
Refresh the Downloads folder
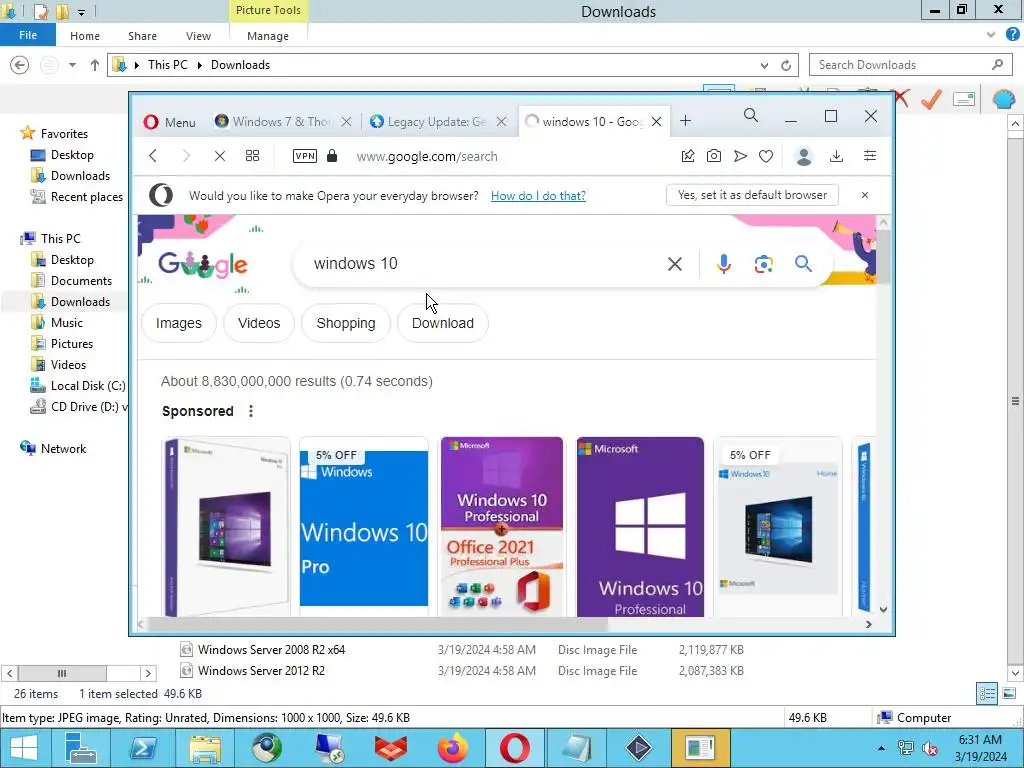click(x=786, y=65)
